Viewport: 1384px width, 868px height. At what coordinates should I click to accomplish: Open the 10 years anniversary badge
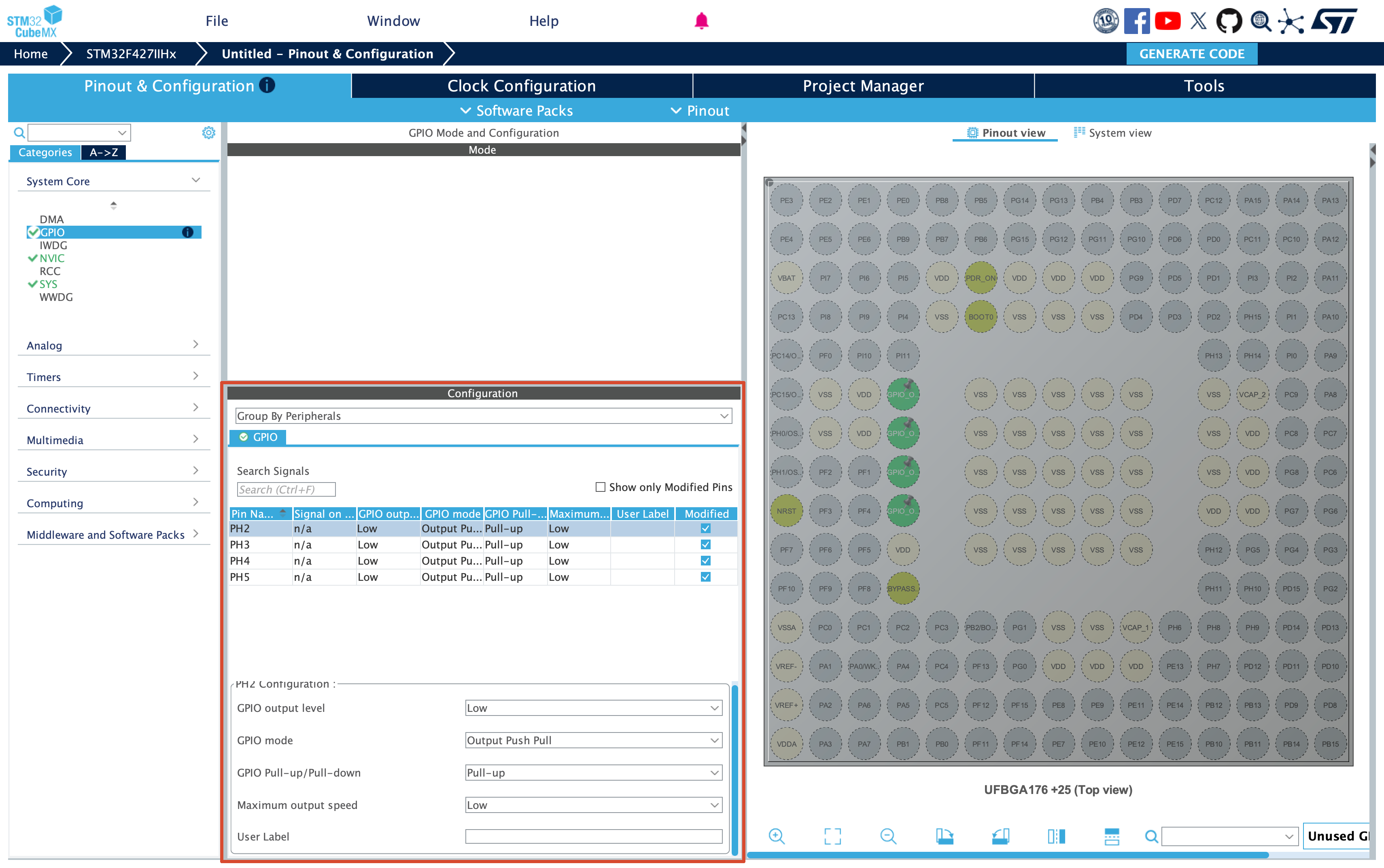click(x=1106, y=21)
